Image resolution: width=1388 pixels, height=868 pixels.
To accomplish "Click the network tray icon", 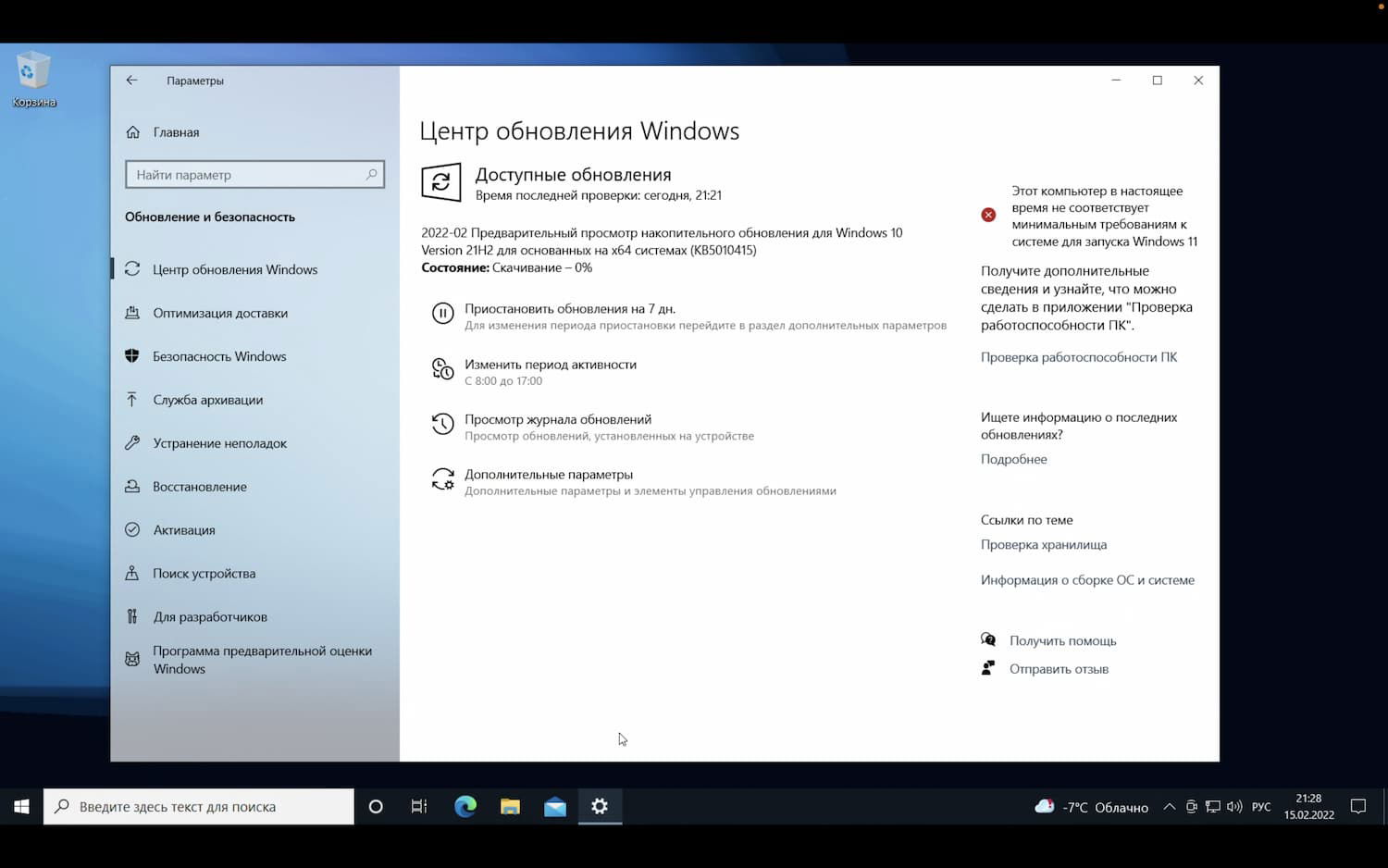I will pos(1212,807).
